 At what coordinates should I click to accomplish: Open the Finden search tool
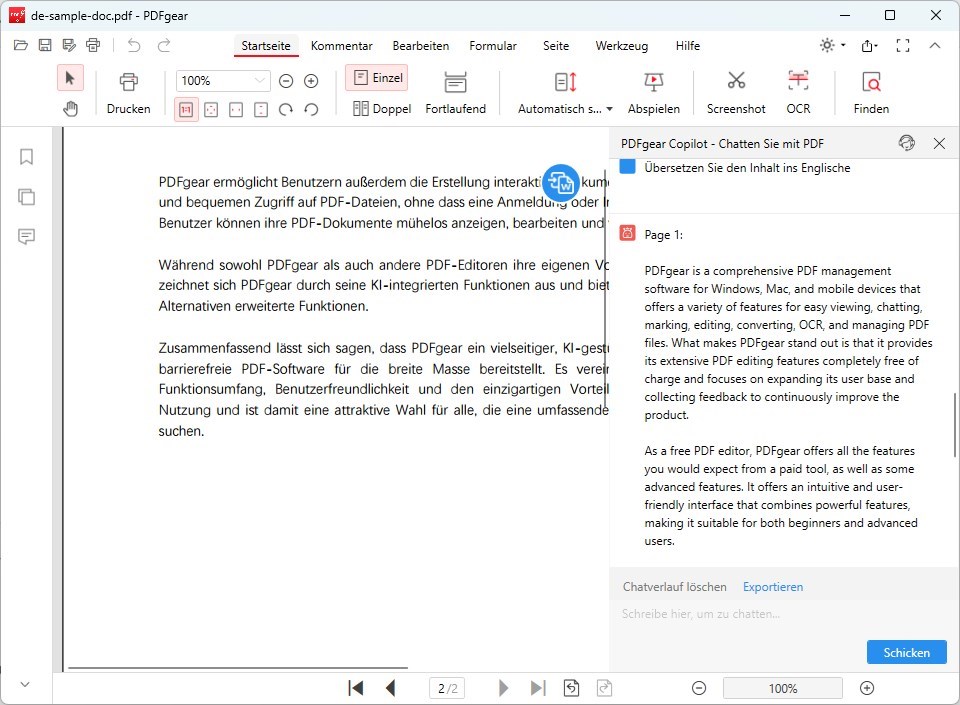click(x=871, y=93)
